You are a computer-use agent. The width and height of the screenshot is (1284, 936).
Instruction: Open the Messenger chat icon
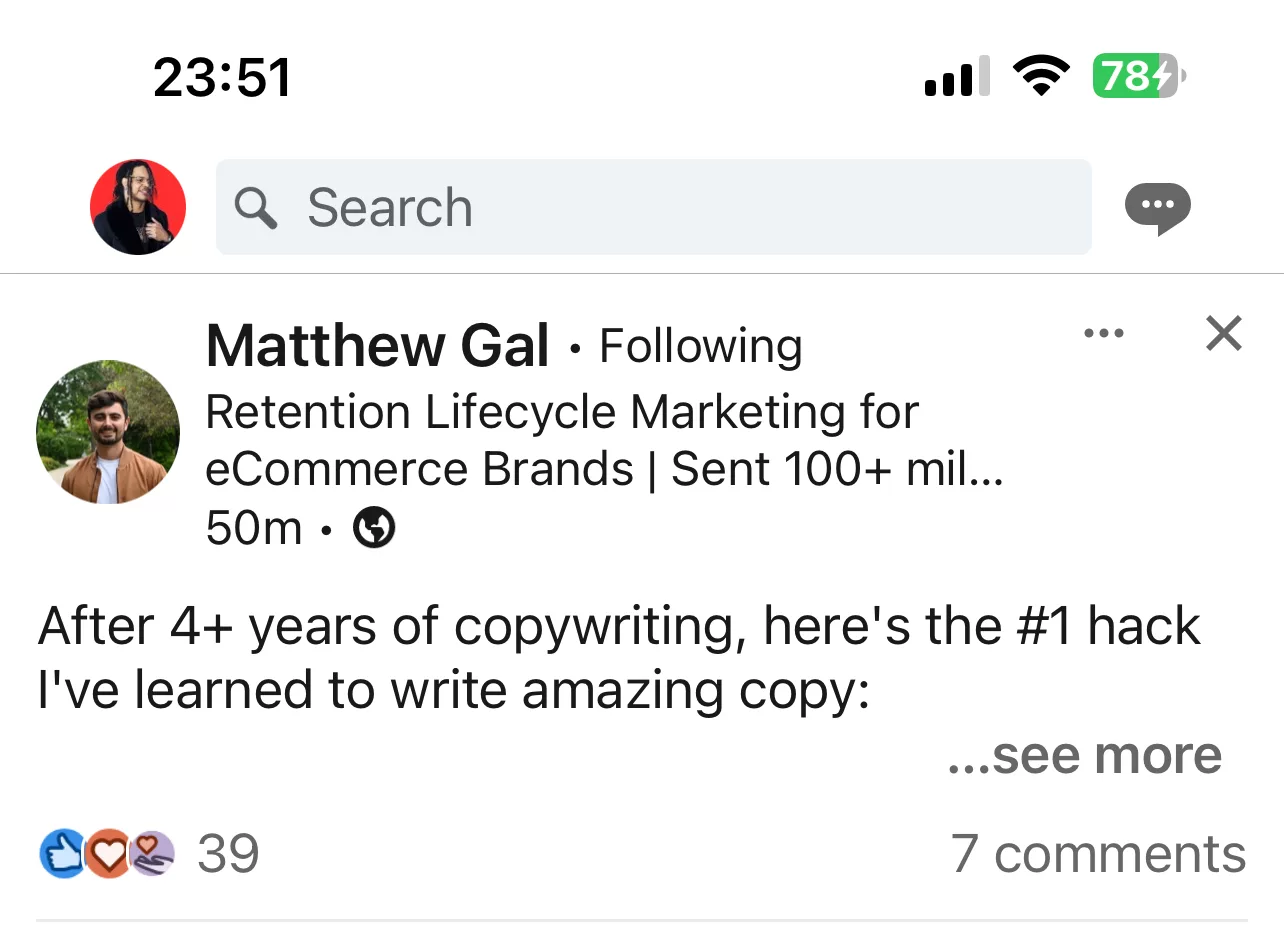tap(1157, 207)
